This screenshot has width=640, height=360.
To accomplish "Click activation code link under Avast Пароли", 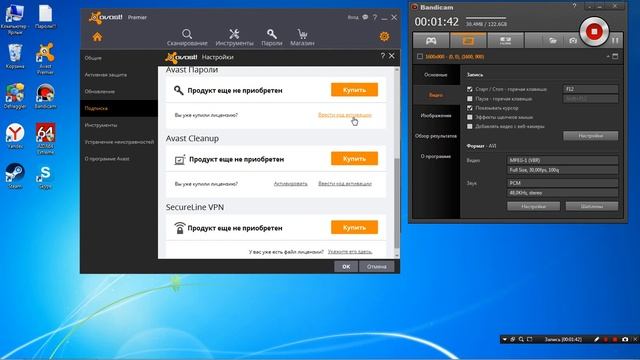I will click(x=345, y=115).
